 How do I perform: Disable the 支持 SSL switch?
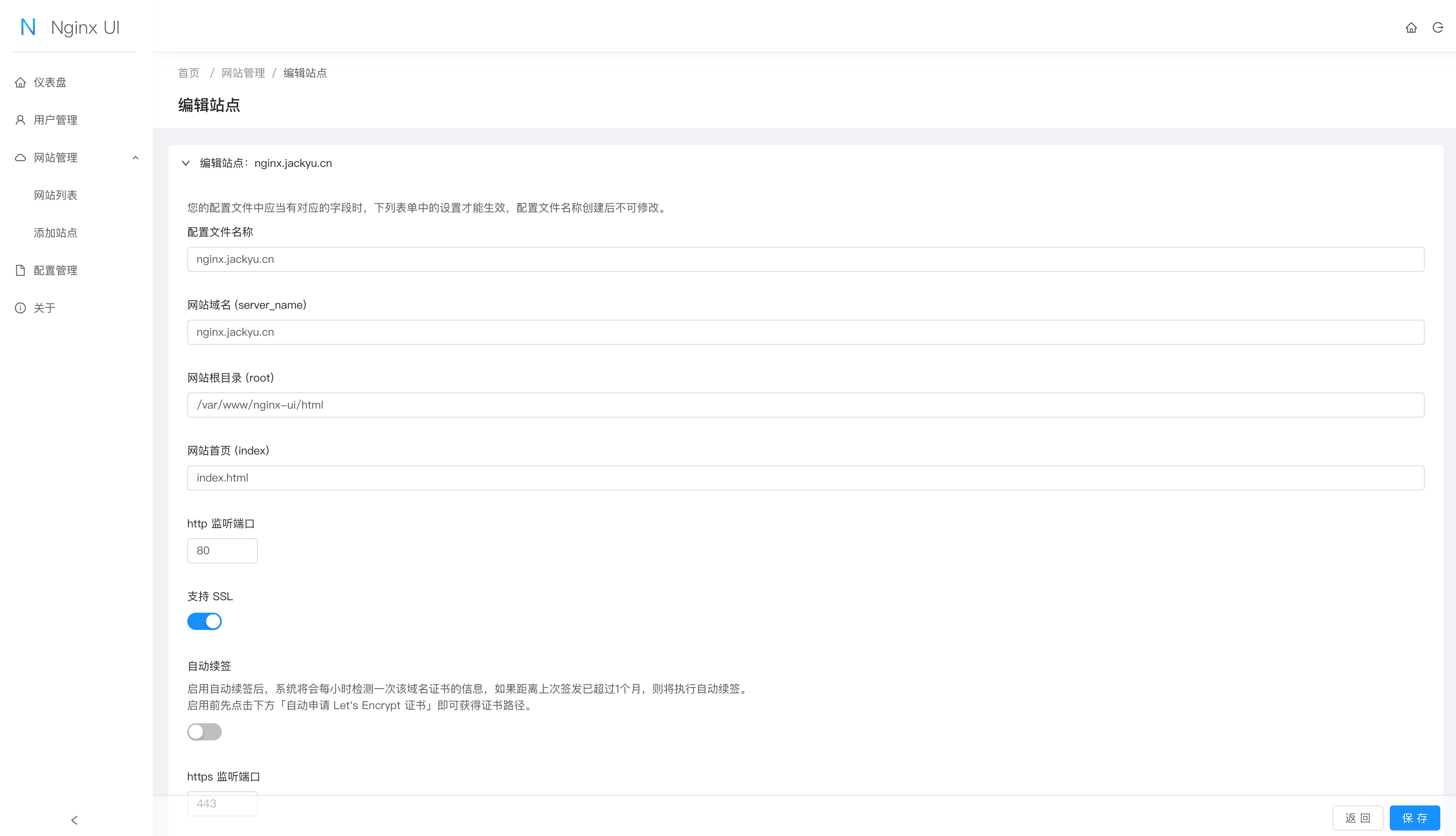pos(204,621)
